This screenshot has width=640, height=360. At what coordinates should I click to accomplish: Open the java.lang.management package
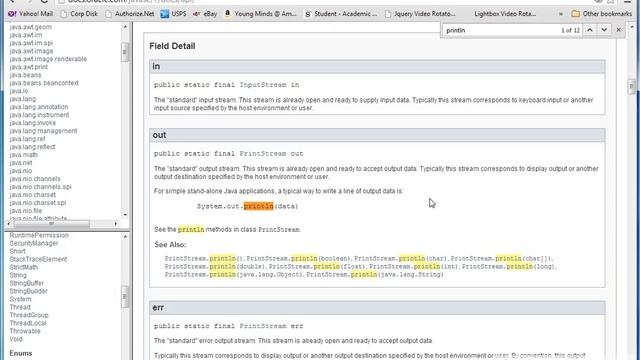(43, 131)
